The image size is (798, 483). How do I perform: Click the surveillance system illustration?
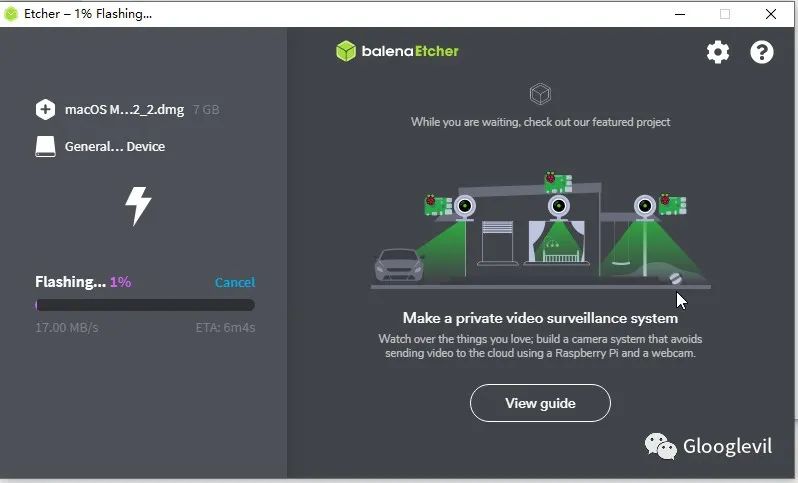[540, 230]
